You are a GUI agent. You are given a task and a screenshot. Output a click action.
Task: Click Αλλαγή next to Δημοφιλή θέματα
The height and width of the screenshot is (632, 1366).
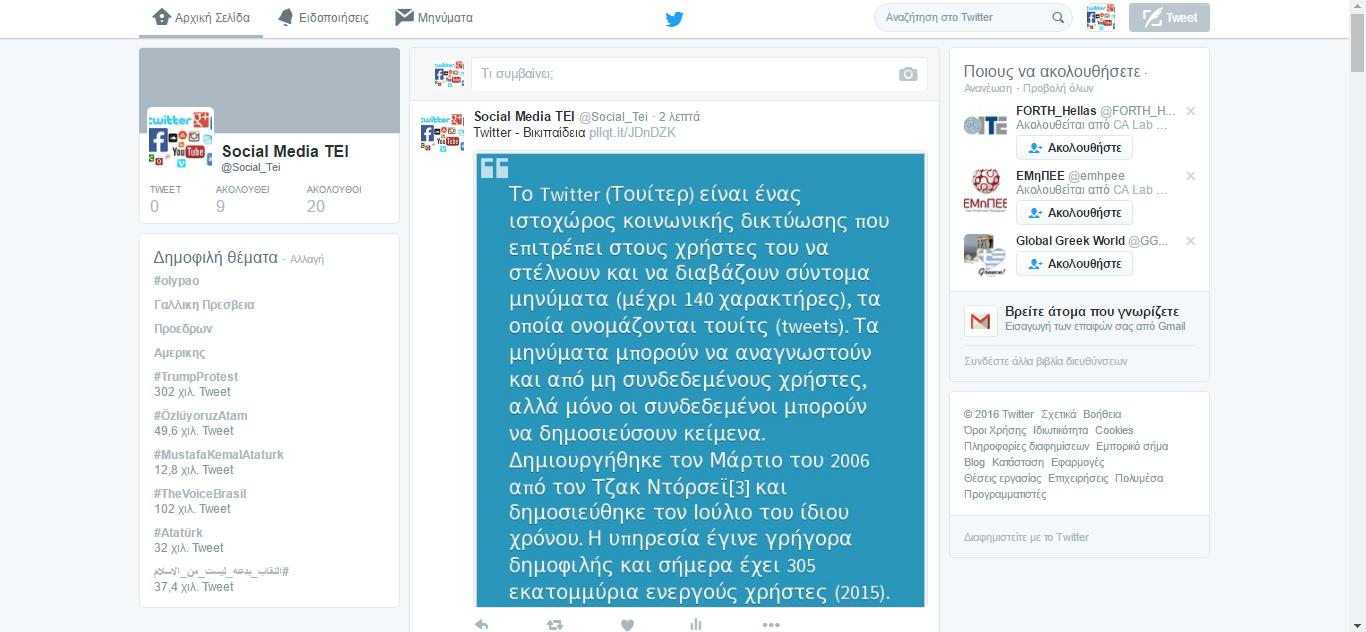[307, 259]
